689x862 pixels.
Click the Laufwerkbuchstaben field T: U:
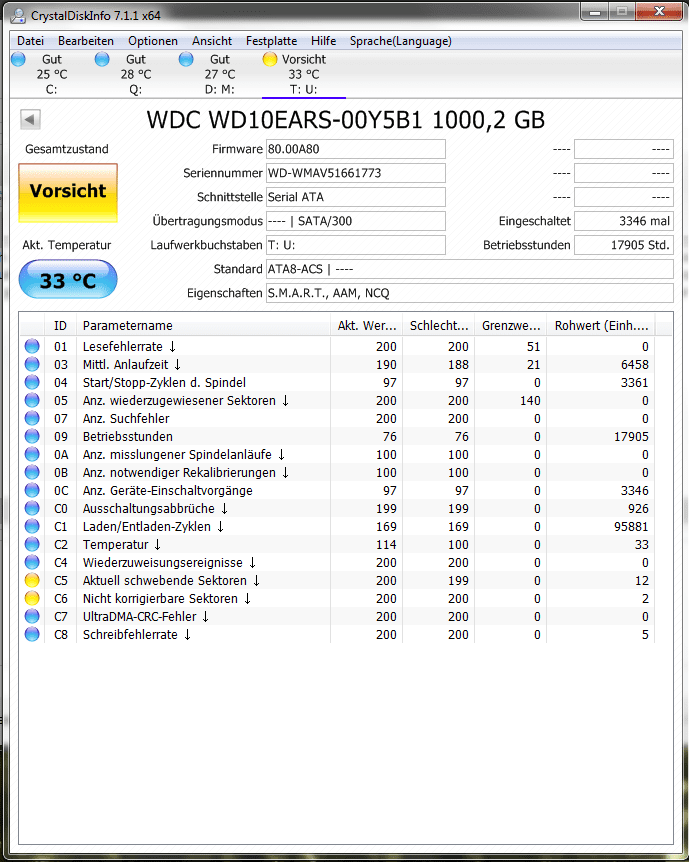click(x=356, y=245)
